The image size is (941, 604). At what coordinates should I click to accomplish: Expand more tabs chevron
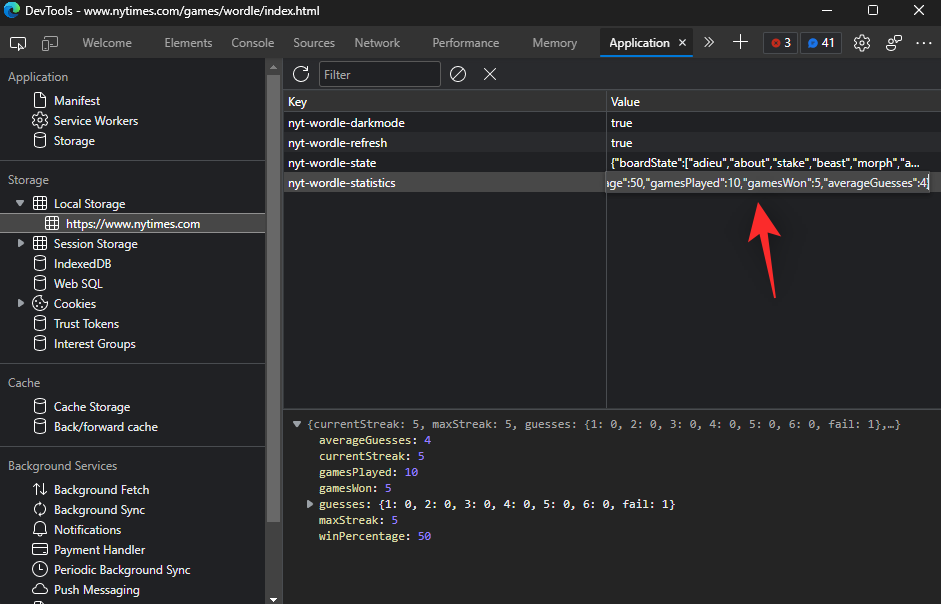pyautogui.click(x=709, y=42)
